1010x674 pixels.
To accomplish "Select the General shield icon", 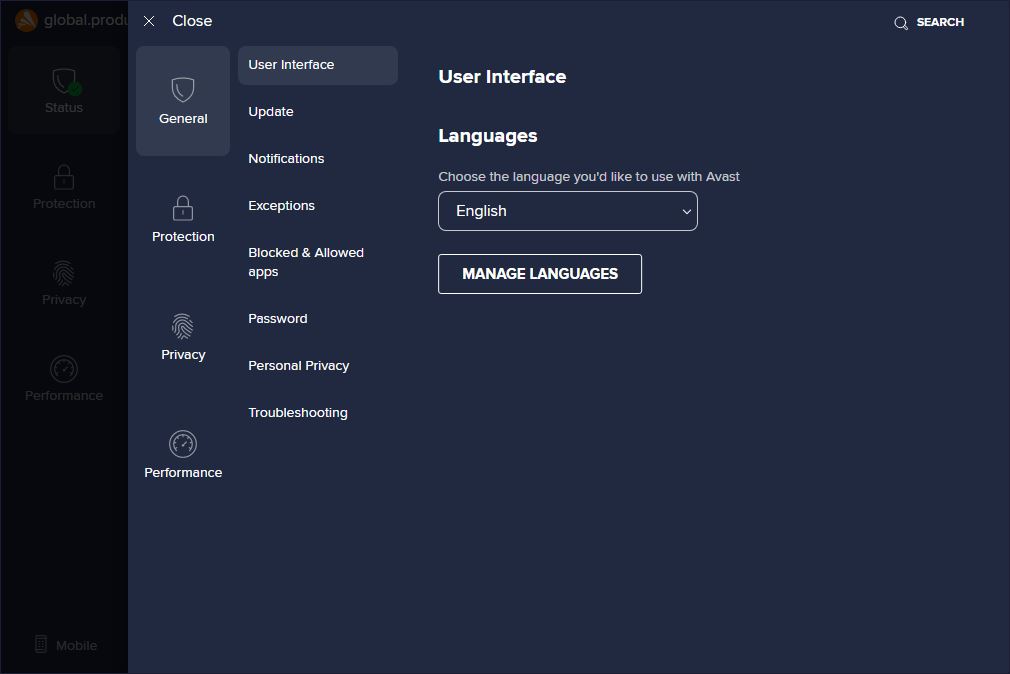I will pos(183,90).
